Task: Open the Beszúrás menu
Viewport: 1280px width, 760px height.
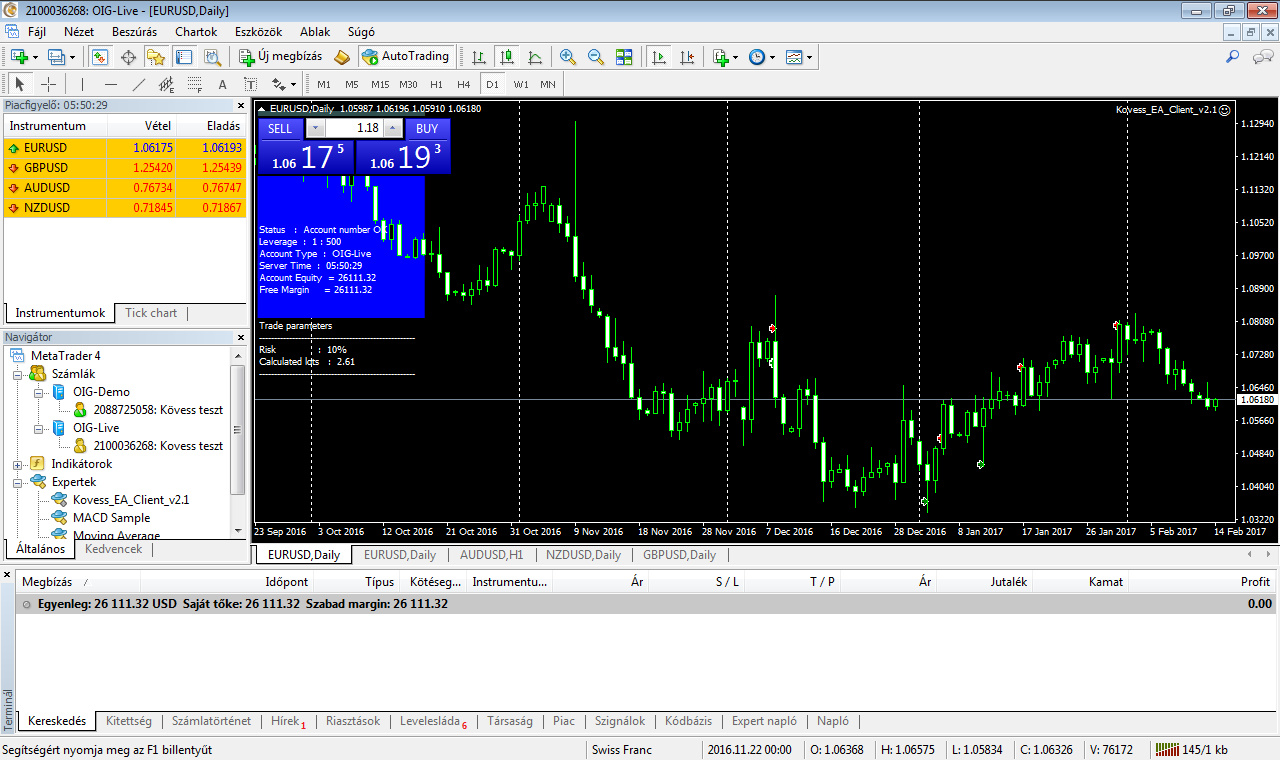Action: (x=134, y=32)
